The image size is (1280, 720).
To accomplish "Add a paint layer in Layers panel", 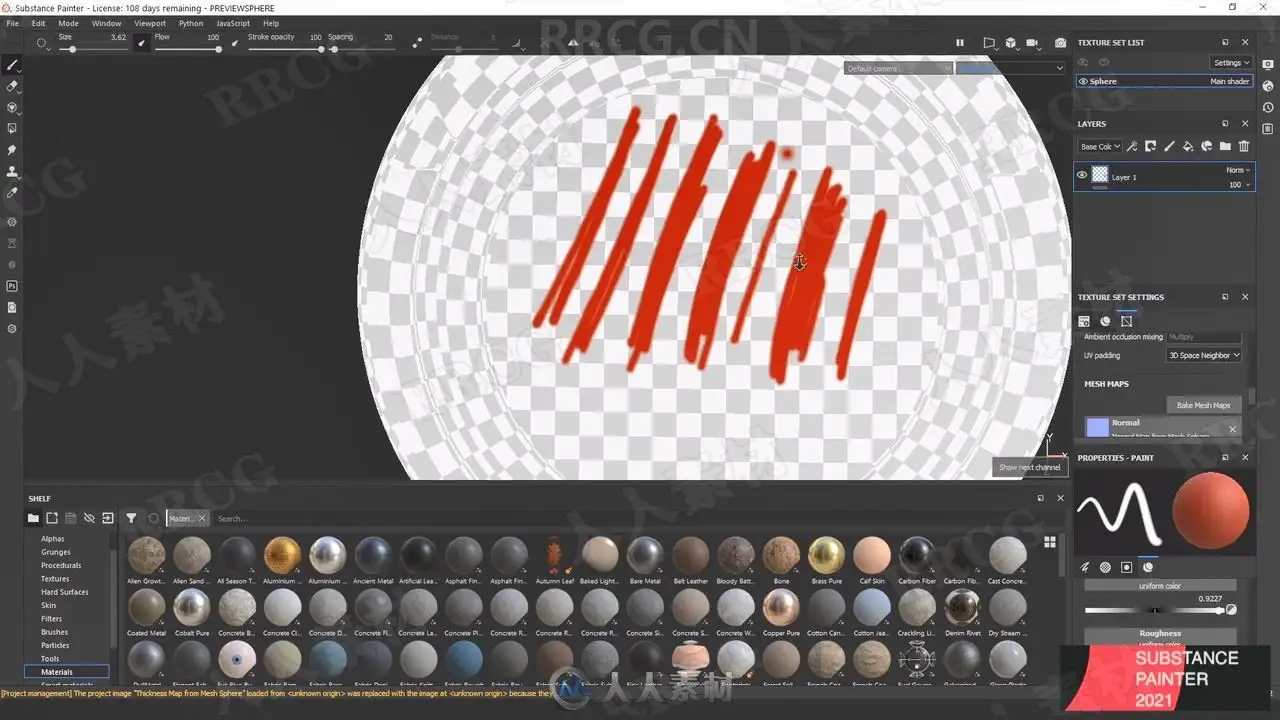I will (1169, 146).
